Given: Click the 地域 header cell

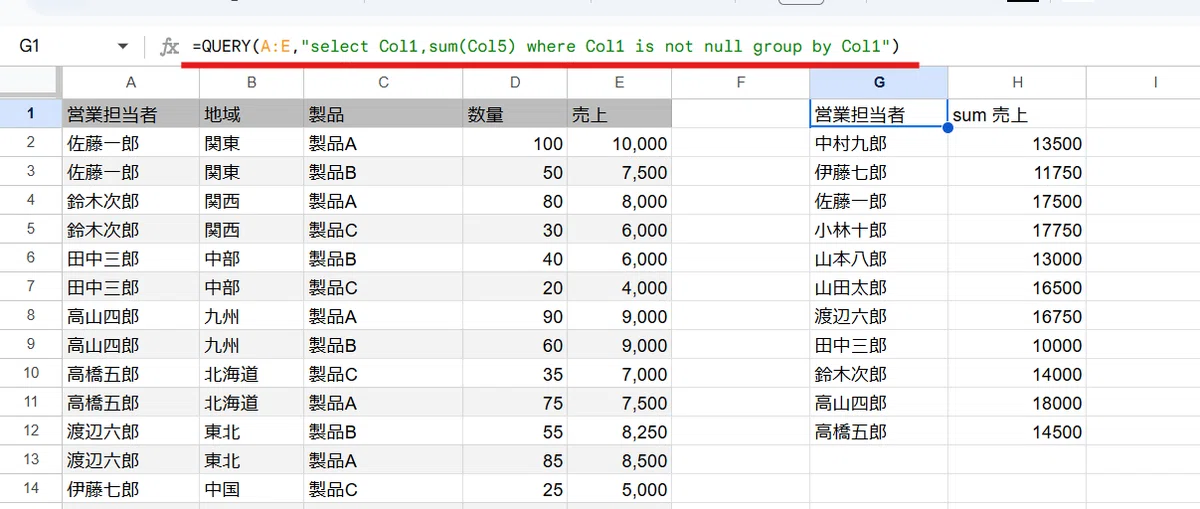Looking at the screenshot, I should pyautogui.click(x=251, y=114).
